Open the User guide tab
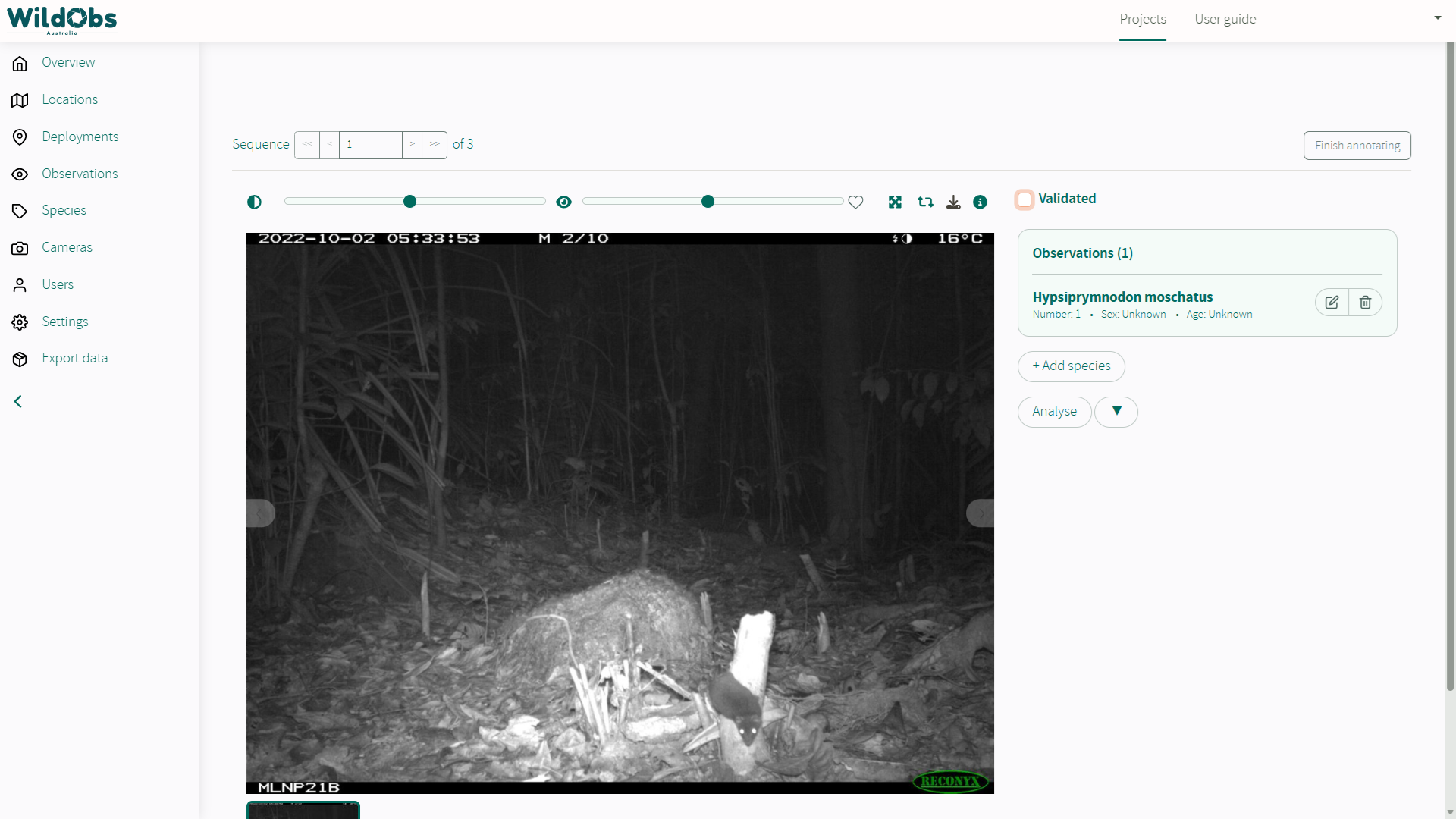Screen dimensions: 1456x819 click(x=1225, y=19)
